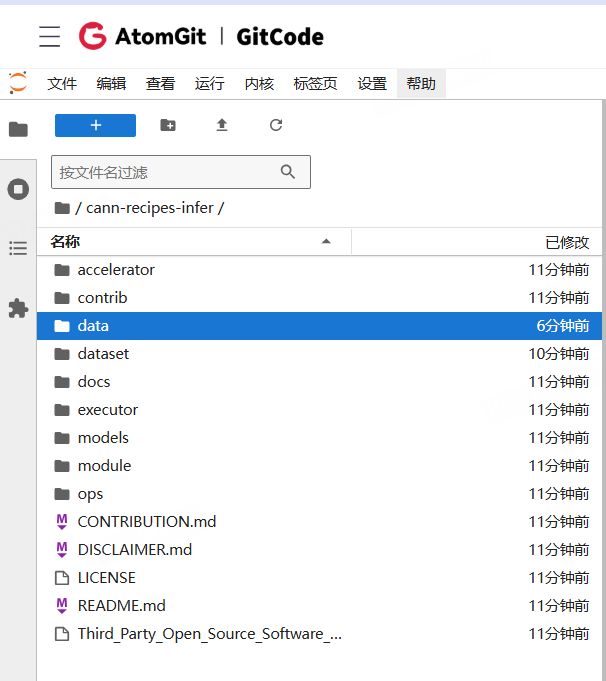Open the file browser sidebar tab
606x681 pixels.
18,129
